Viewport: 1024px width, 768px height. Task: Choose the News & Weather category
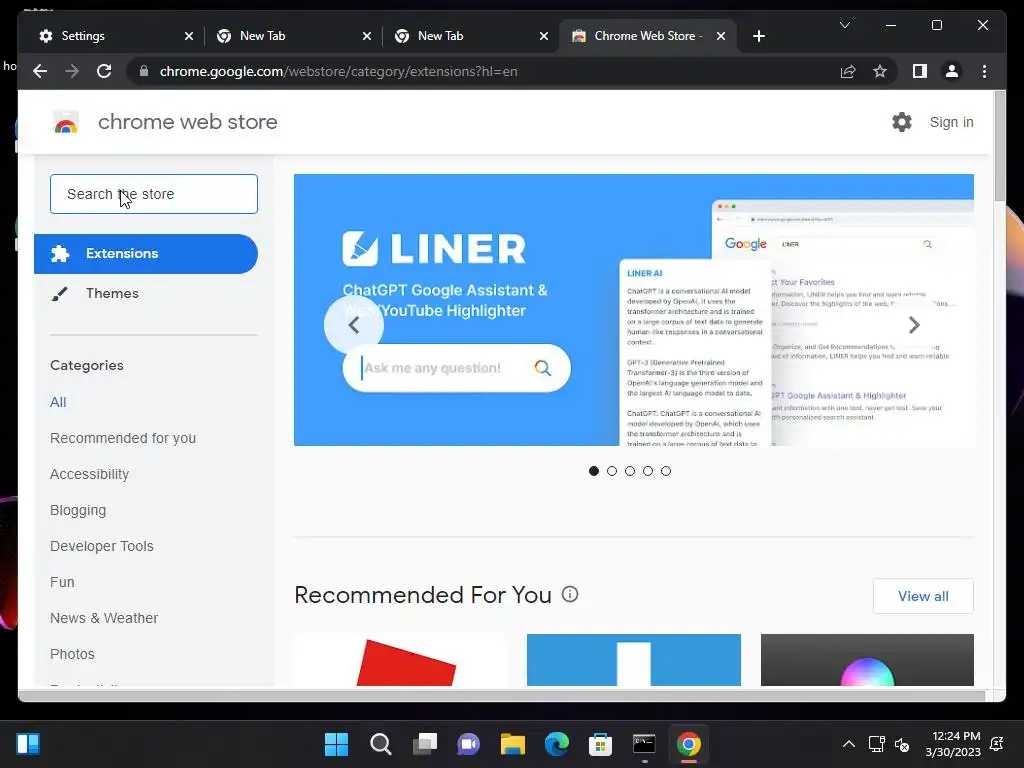tap(104, 618)
